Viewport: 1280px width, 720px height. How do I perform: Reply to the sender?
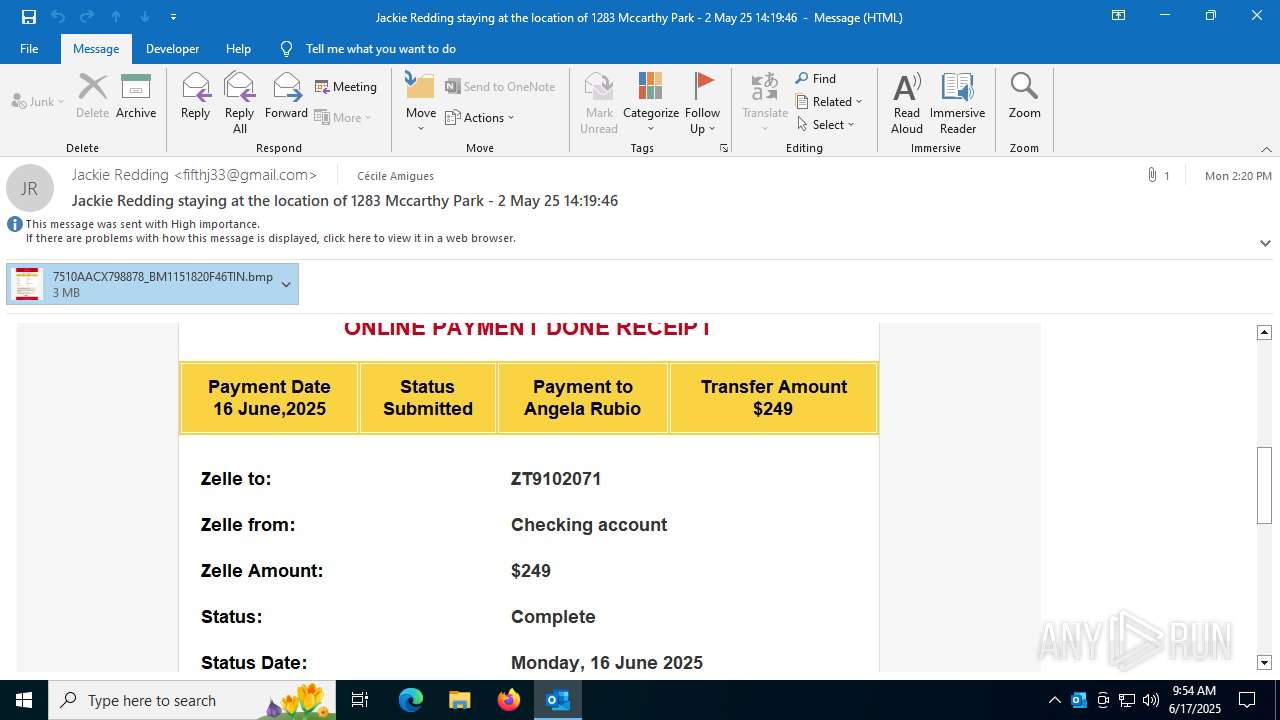coord(196,96)
